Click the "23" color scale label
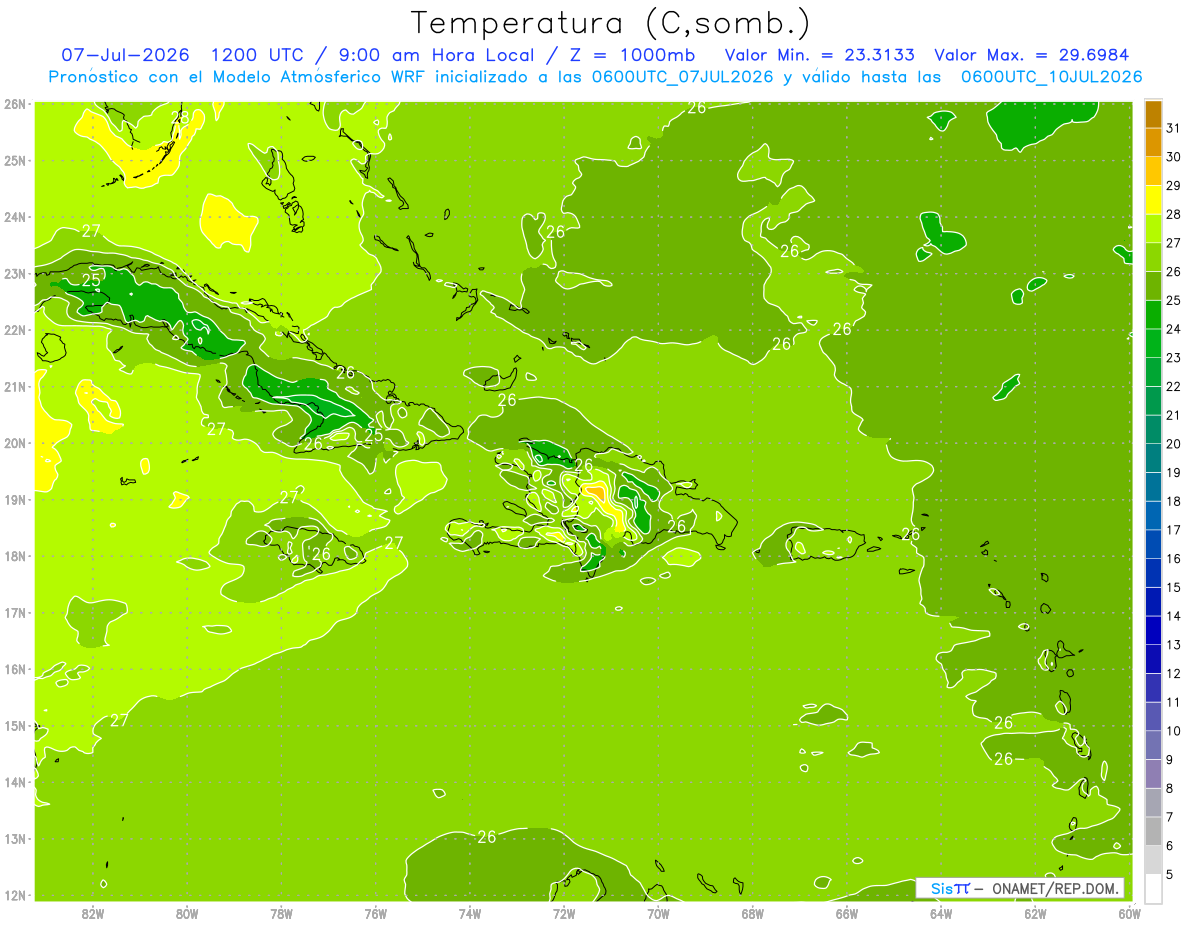This screenshot has height=927, width=1200. [x=1174, y=358]
